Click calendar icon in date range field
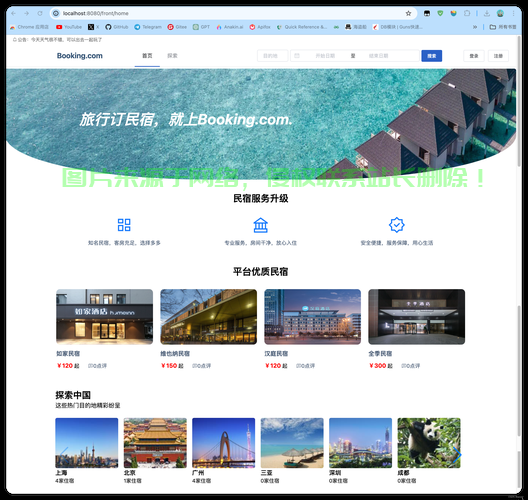The width and height of the screenshot is (528, 500). pyautogui.click(x=297, y=56)
